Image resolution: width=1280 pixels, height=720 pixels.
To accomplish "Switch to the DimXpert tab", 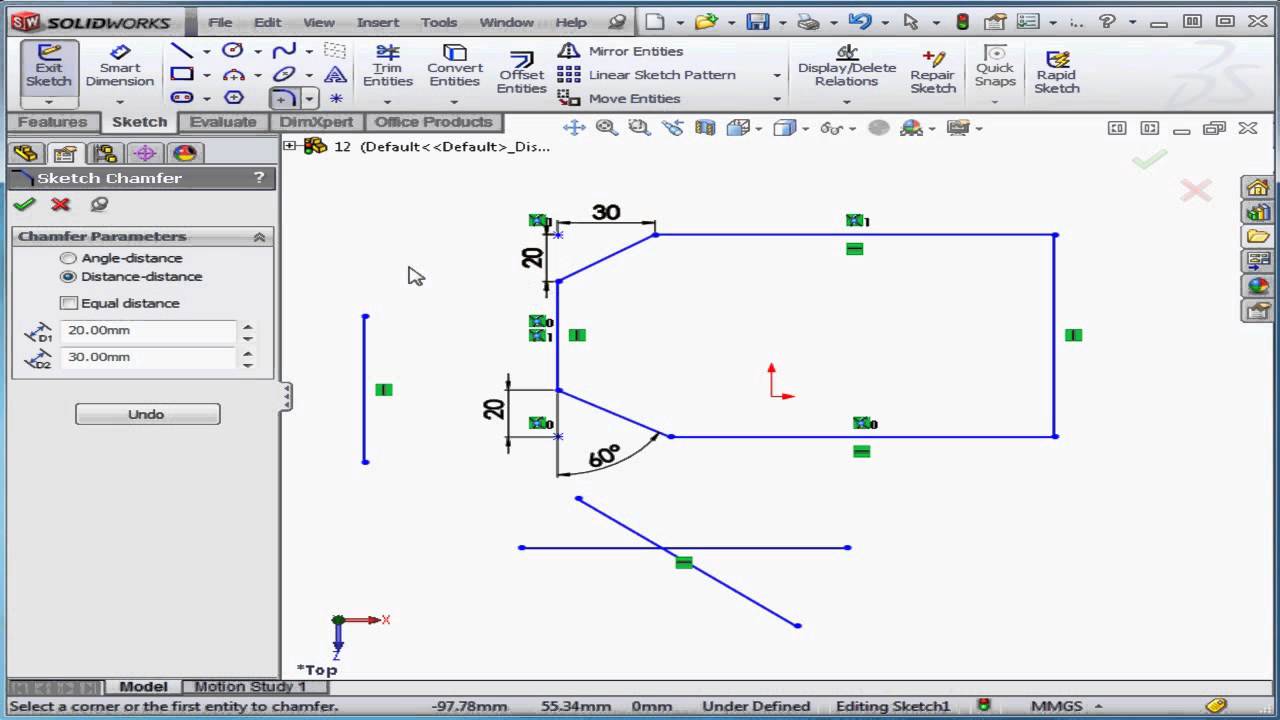I will pyautogui.click(x=316, y=122).
